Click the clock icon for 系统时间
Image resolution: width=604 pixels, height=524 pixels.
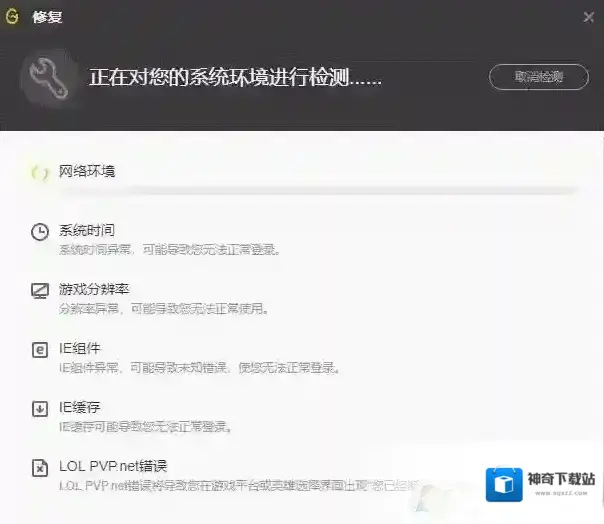(40, 232)
